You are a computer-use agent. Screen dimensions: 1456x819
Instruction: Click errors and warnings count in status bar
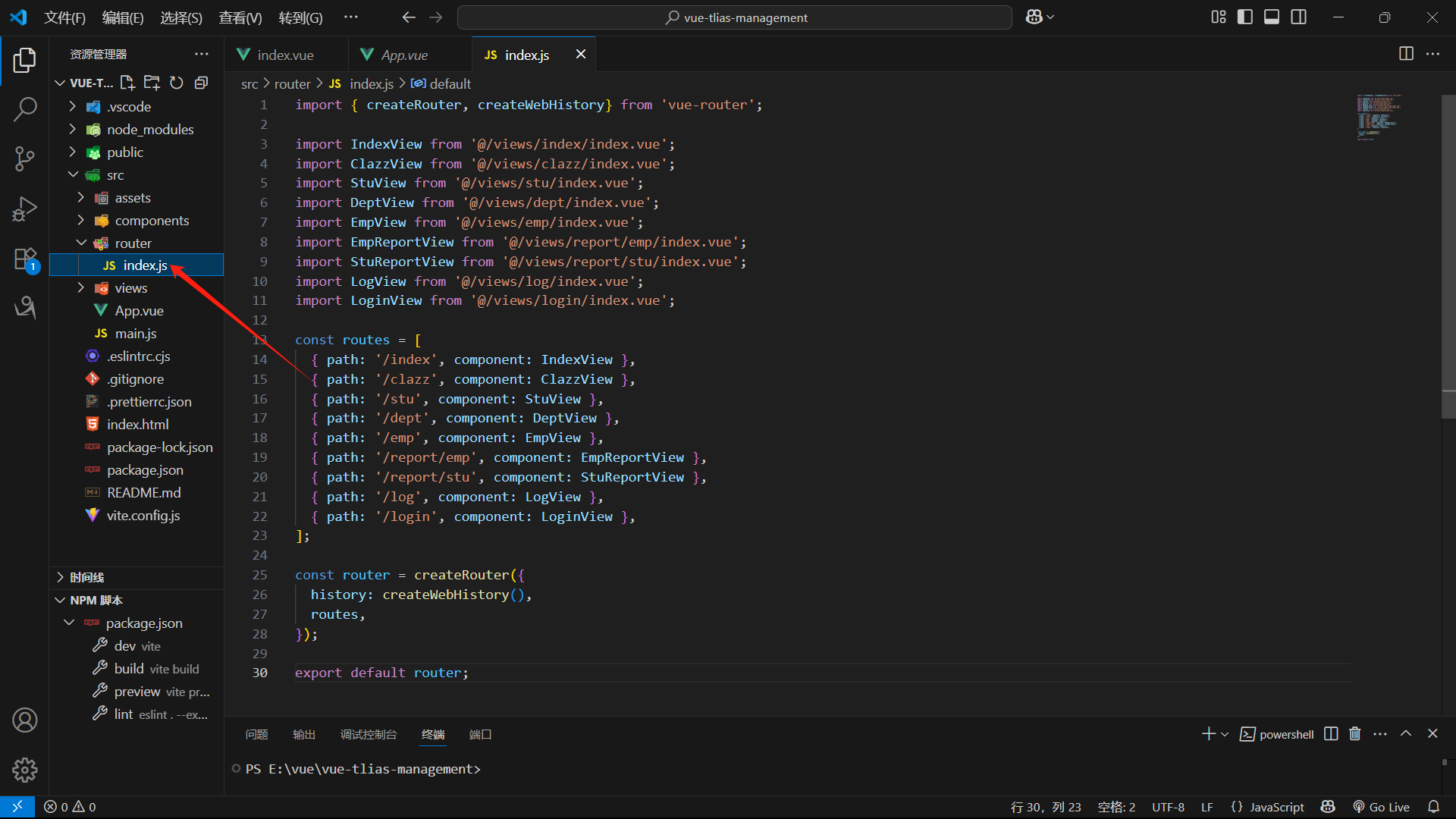(70, 807)
